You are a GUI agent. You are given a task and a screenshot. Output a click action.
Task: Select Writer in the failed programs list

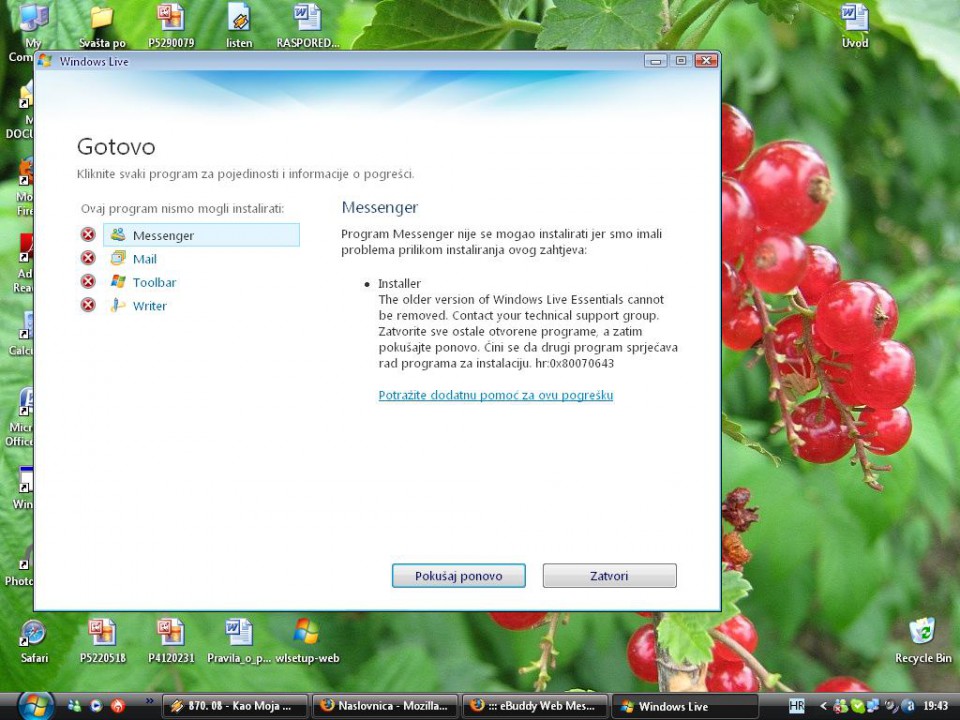[x=138, y=306]
